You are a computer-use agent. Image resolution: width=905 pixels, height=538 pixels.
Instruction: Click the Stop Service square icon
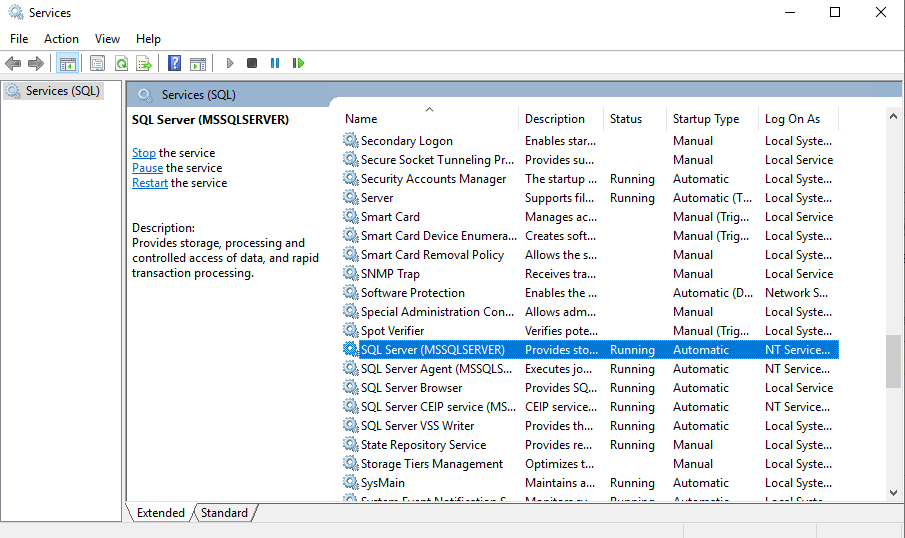coord(252,63)
